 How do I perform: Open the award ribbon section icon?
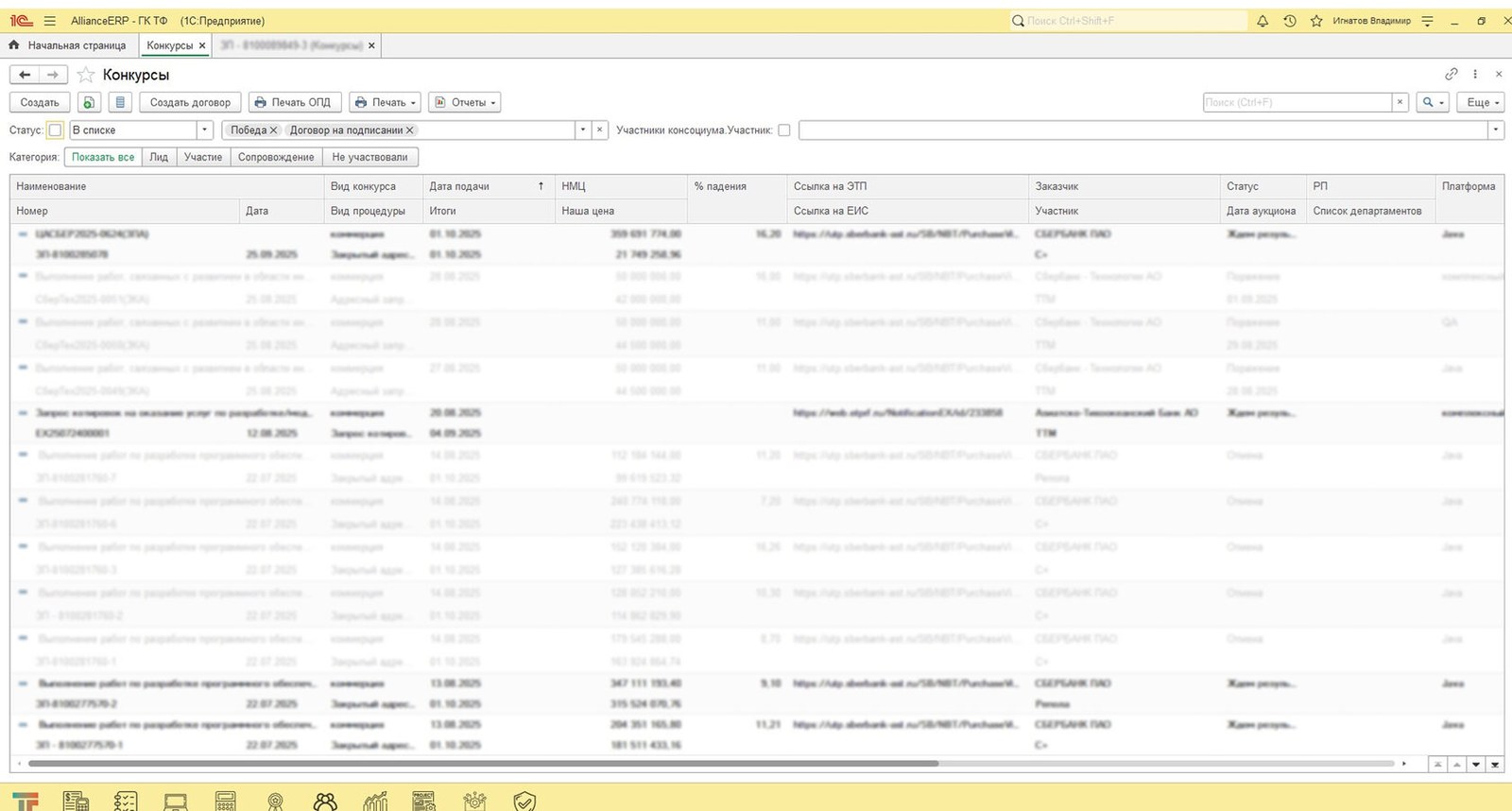pyautogui.click(x=275, y=802)
